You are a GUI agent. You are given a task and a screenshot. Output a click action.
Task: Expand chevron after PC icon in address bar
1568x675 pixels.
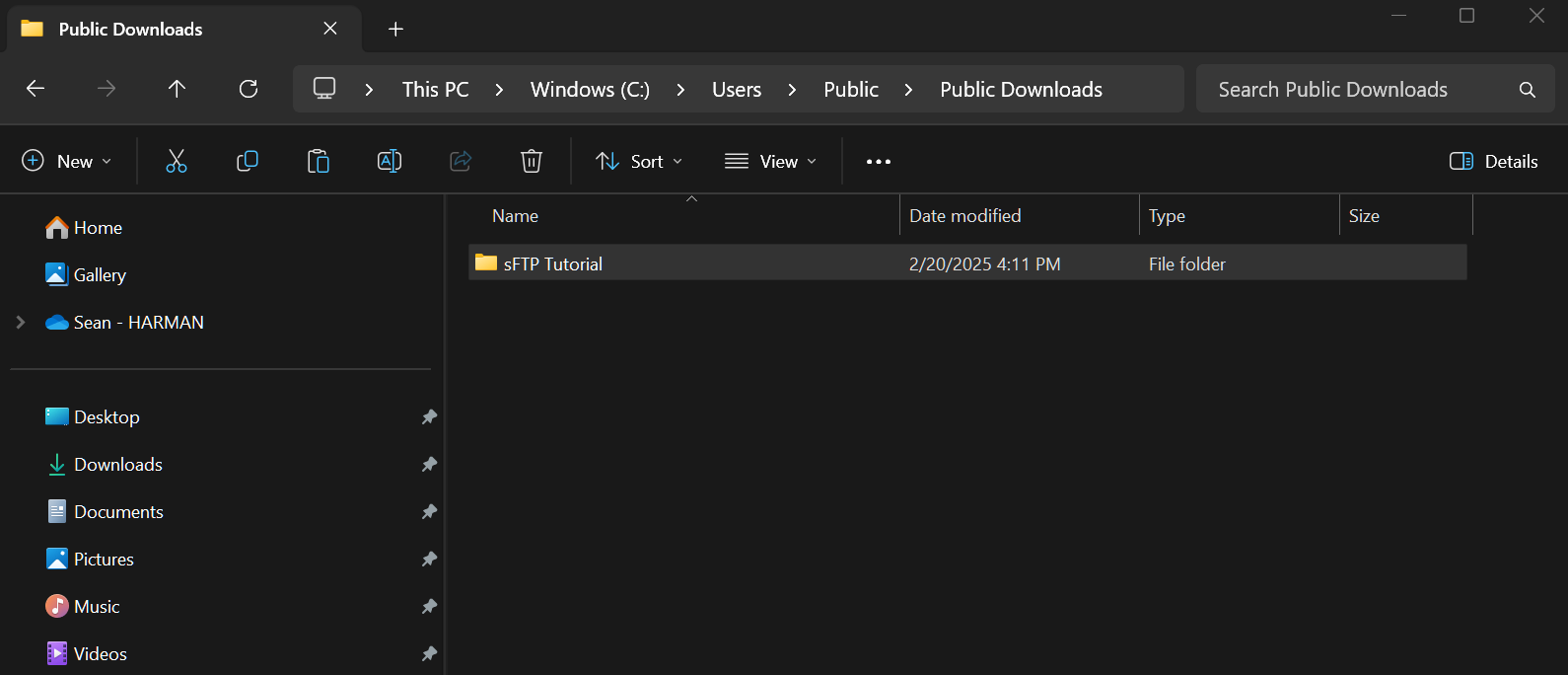pos(369,90)
